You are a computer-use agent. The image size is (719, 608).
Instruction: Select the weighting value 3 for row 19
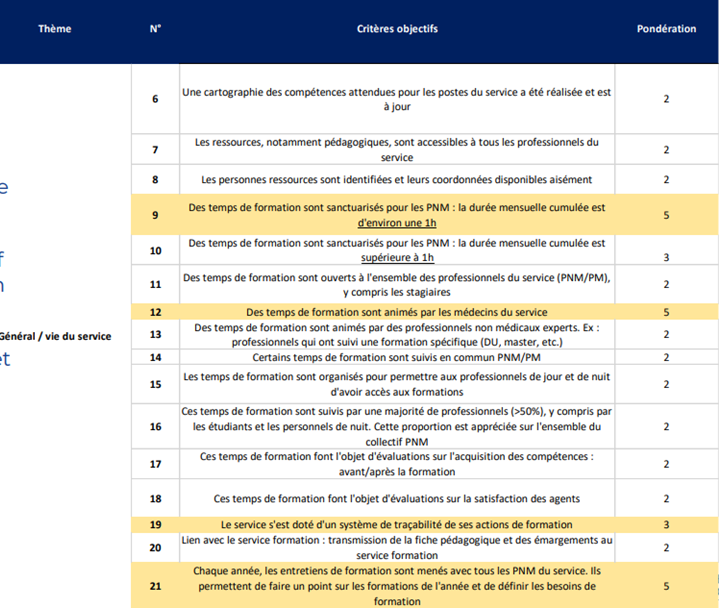pos(666,524)
